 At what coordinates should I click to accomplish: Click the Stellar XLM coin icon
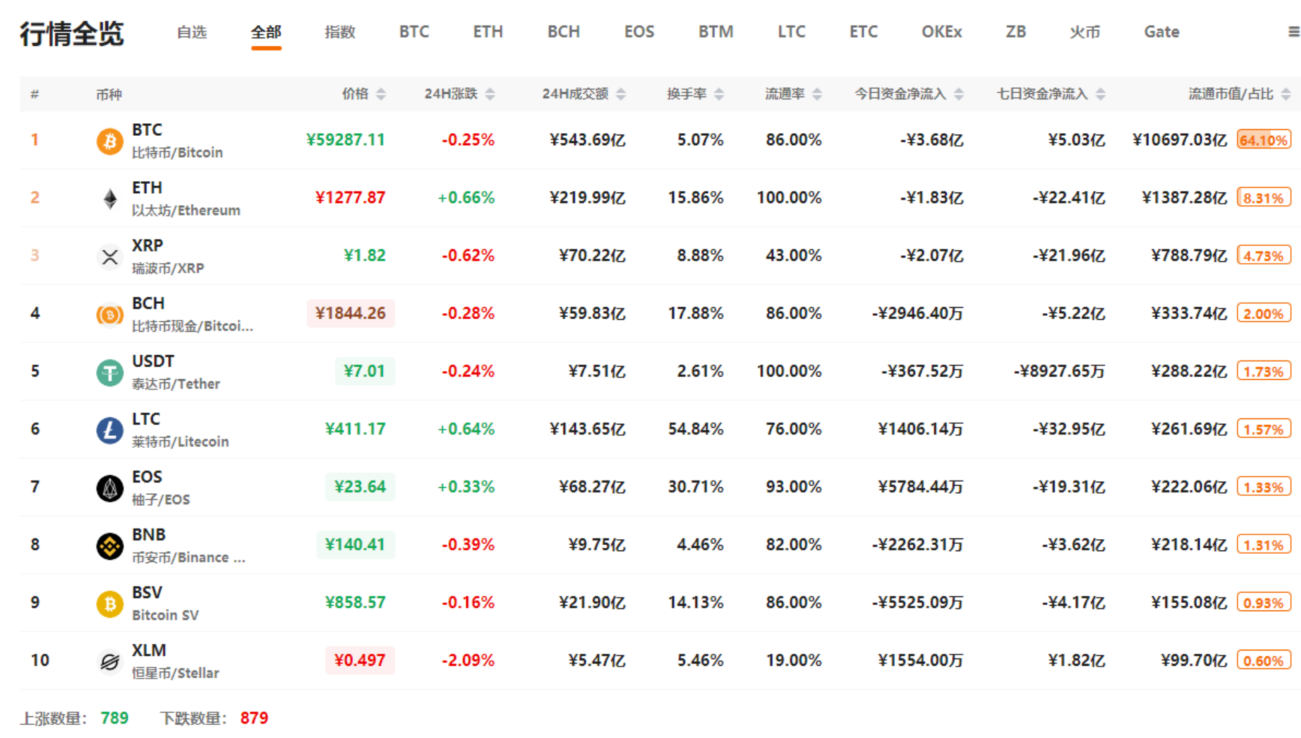tap(109, 662)
